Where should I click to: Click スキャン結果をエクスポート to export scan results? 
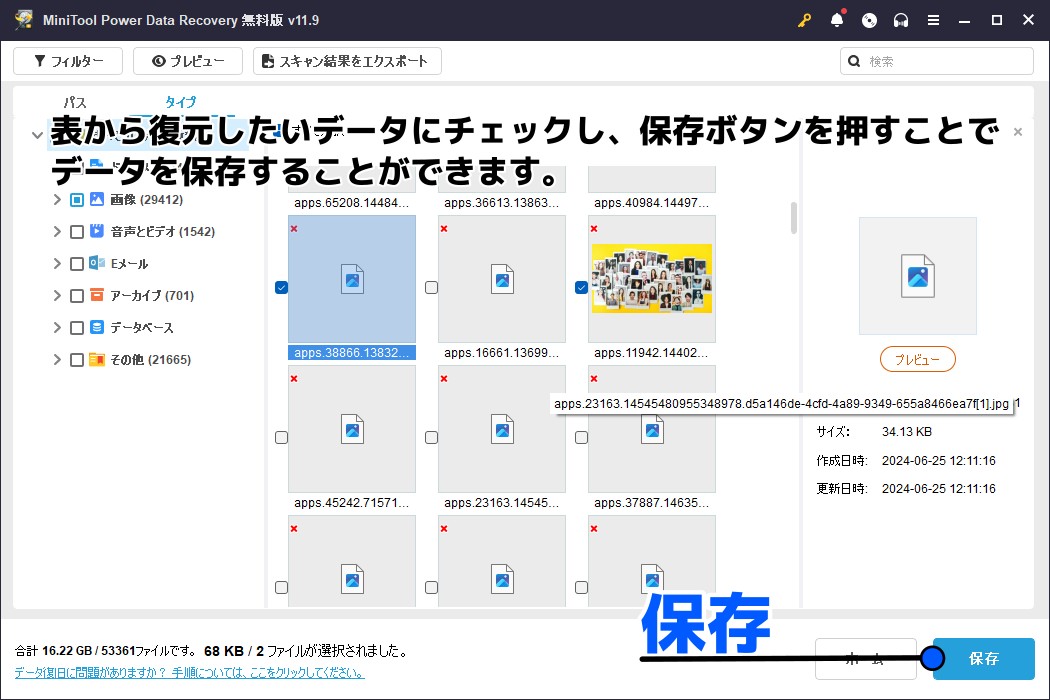(x=348, y=61)
